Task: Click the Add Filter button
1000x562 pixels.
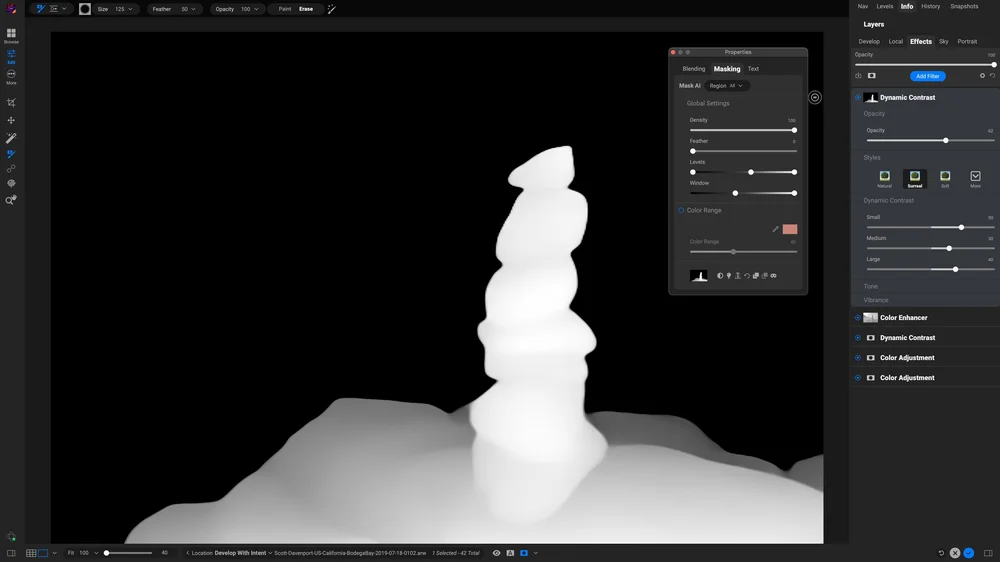Action: point(927,76)
